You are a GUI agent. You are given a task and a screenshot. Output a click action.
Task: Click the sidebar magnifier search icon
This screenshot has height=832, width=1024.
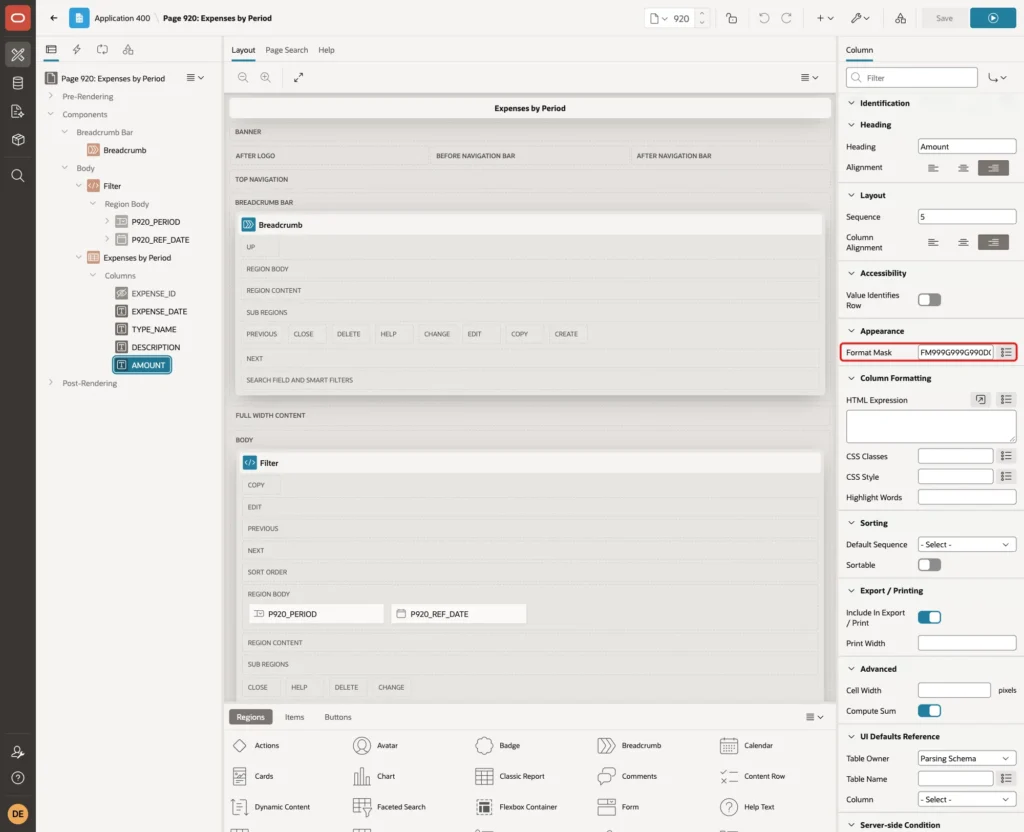coord(18,176)
